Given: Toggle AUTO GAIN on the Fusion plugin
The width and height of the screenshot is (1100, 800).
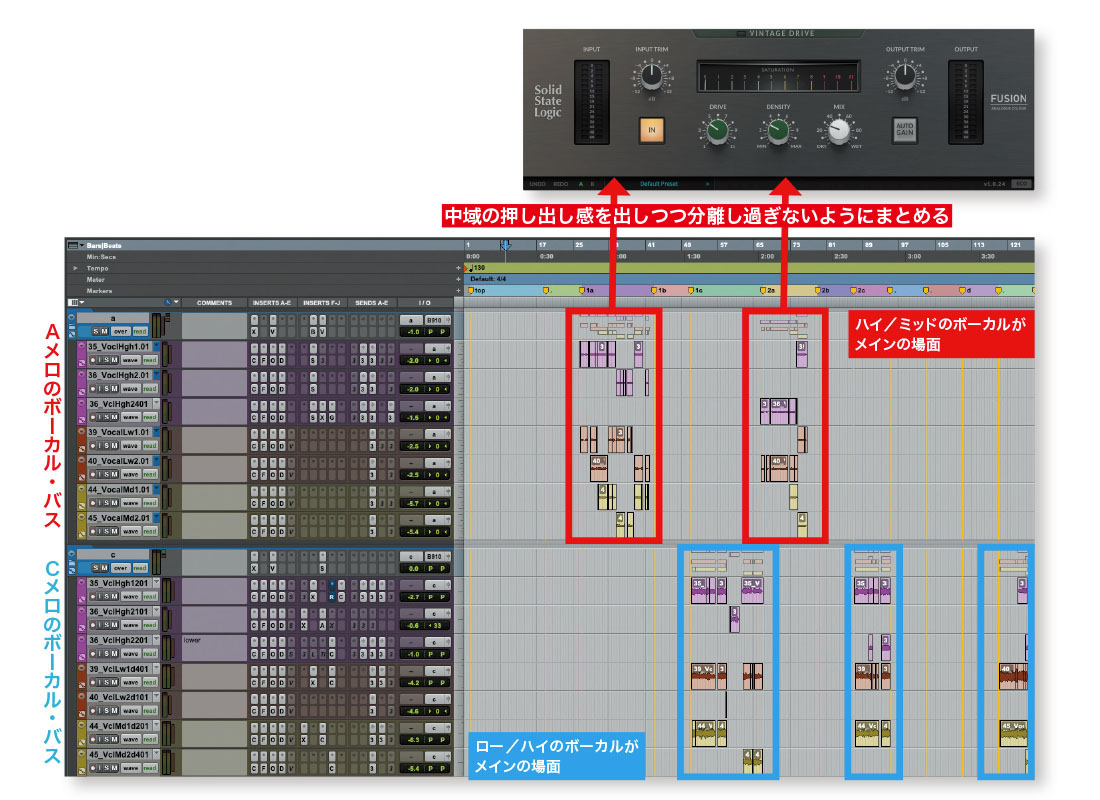Looking at the screenshot, I should pos(904,130).
